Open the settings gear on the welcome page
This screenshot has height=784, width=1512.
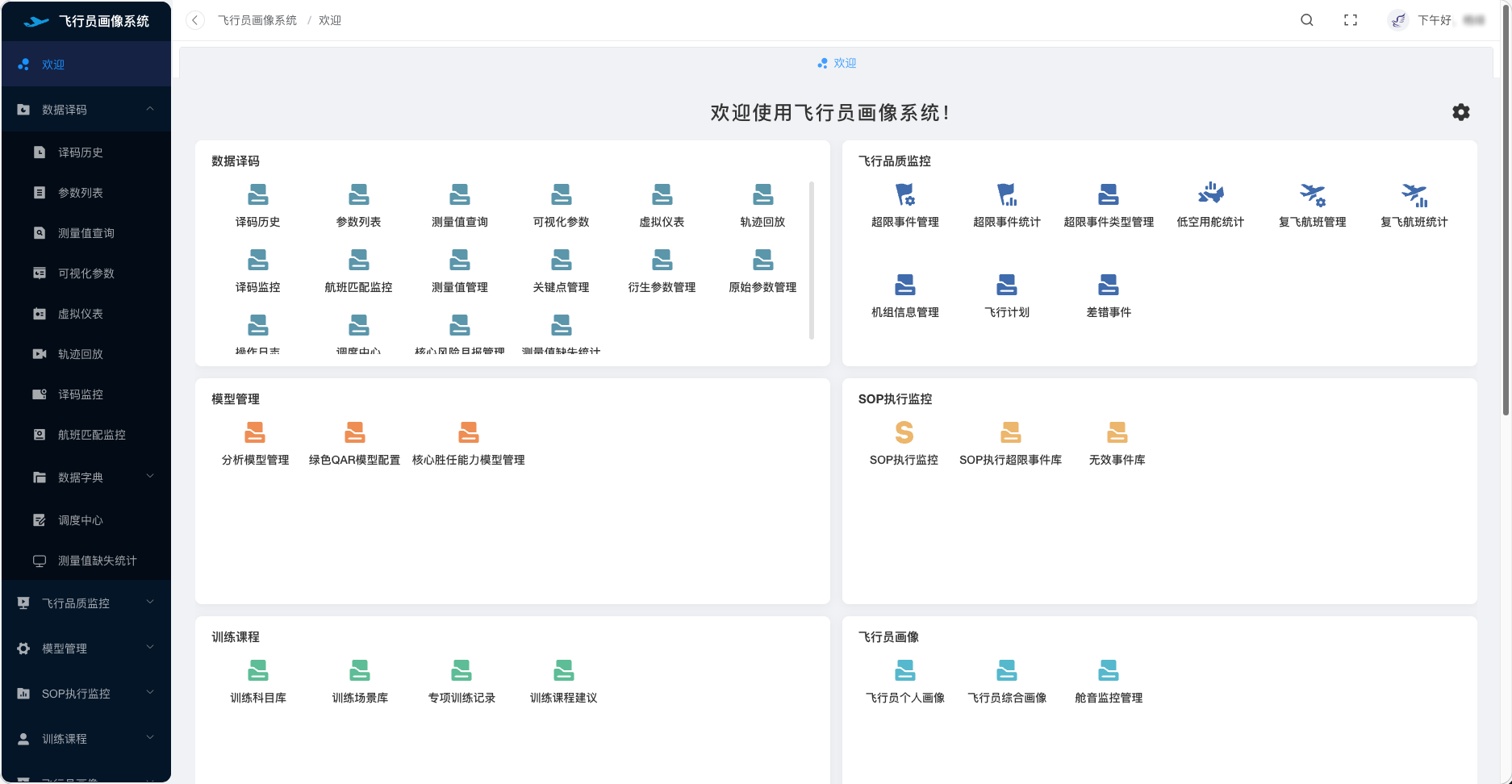click(x=1460, y=112)
